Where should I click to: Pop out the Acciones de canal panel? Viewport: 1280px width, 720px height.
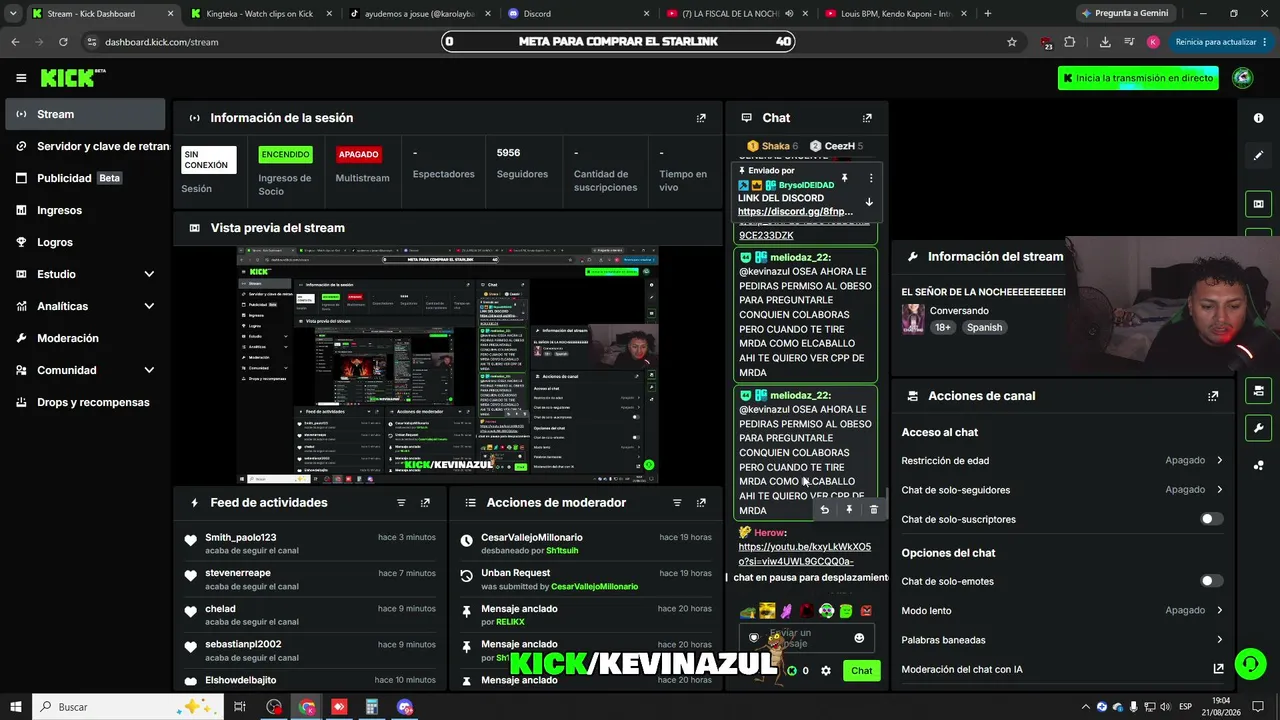point(1213,396)
